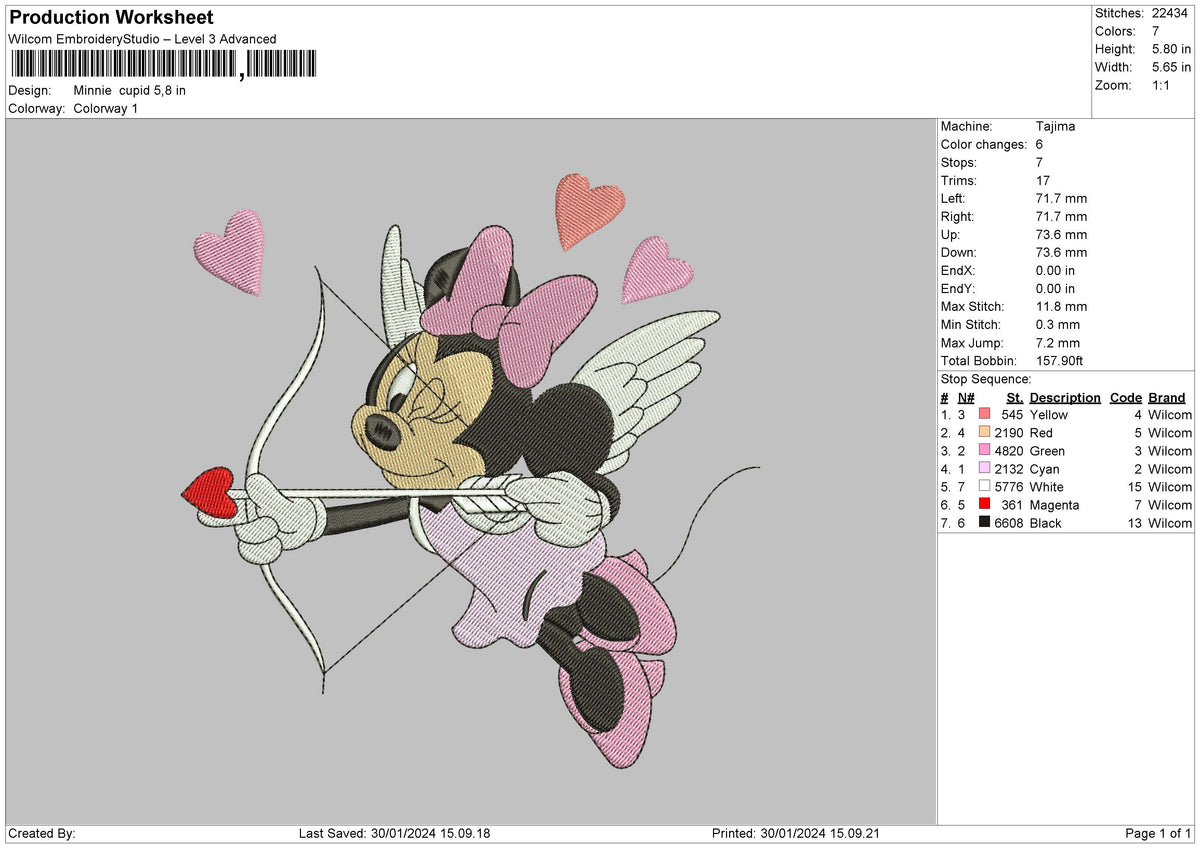Image resolution: width=1200 pixels, height=848 pixels.
Task: Click the "Page 1 of 1" footer text
Action: (x=1159, y=834)
